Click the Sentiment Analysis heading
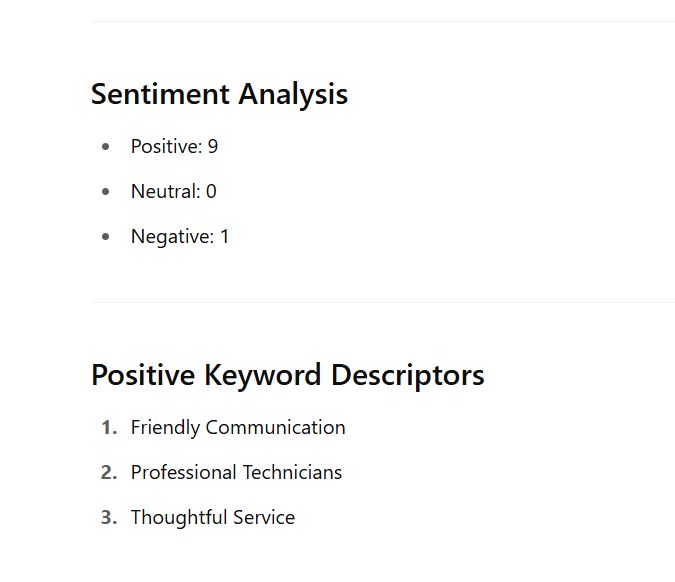This screenshot has height=582, width=675. [219, 94]
